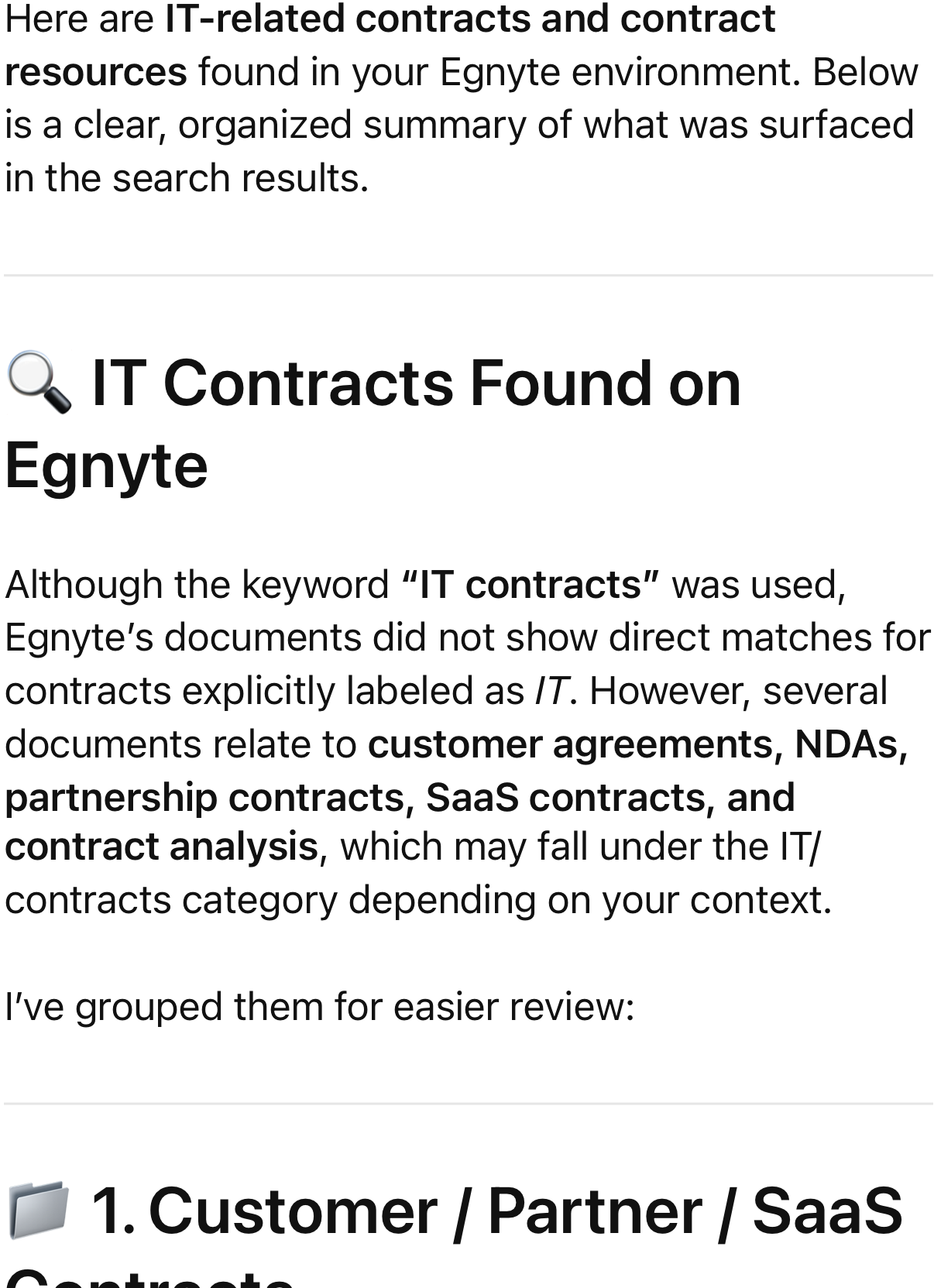
Task: Click the bold phrase 'partnership contracts'
Action: click(x=205, y=798)
